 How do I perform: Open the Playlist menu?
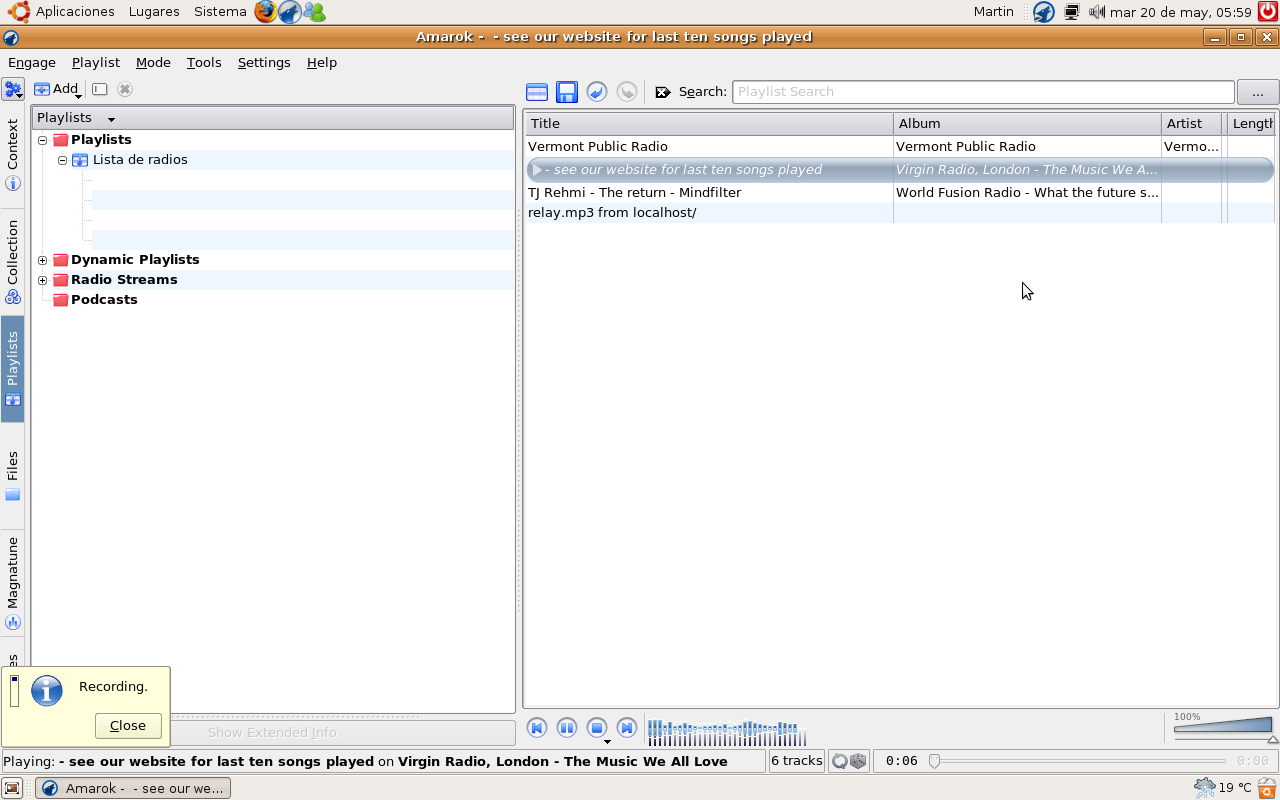point(96,62)
